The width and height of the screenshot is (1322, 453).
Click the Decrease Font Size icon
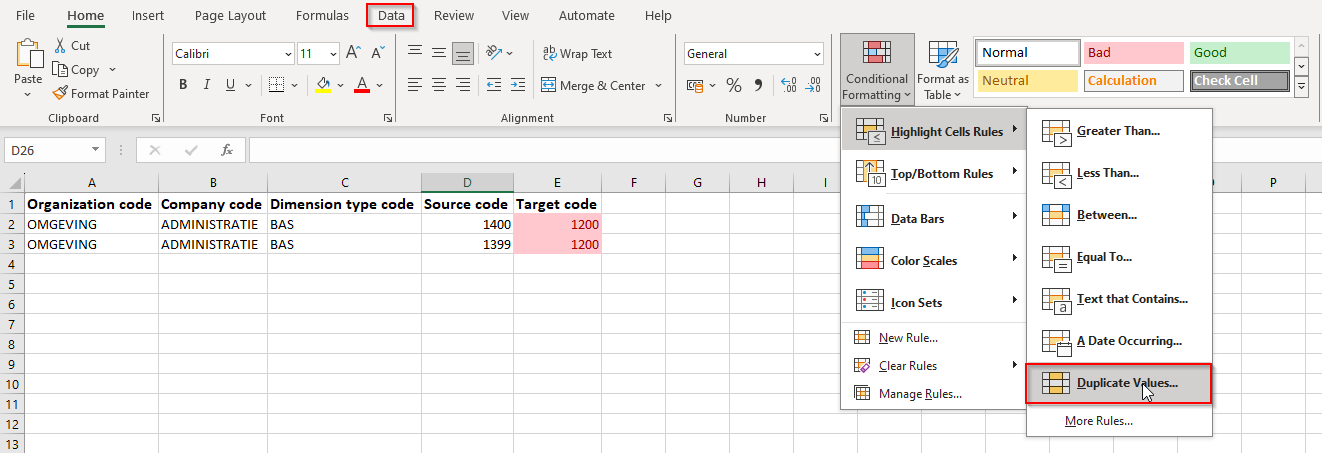(376, 53)
